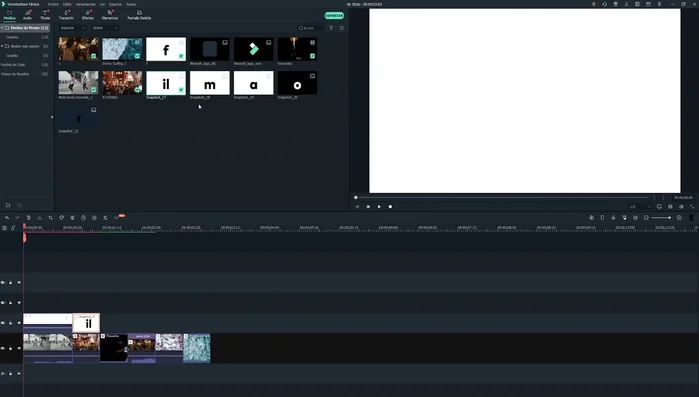This screenshot has width=699, height=397.
Task: Select Fondos de Color in sidebar
Action: [13, 65]
